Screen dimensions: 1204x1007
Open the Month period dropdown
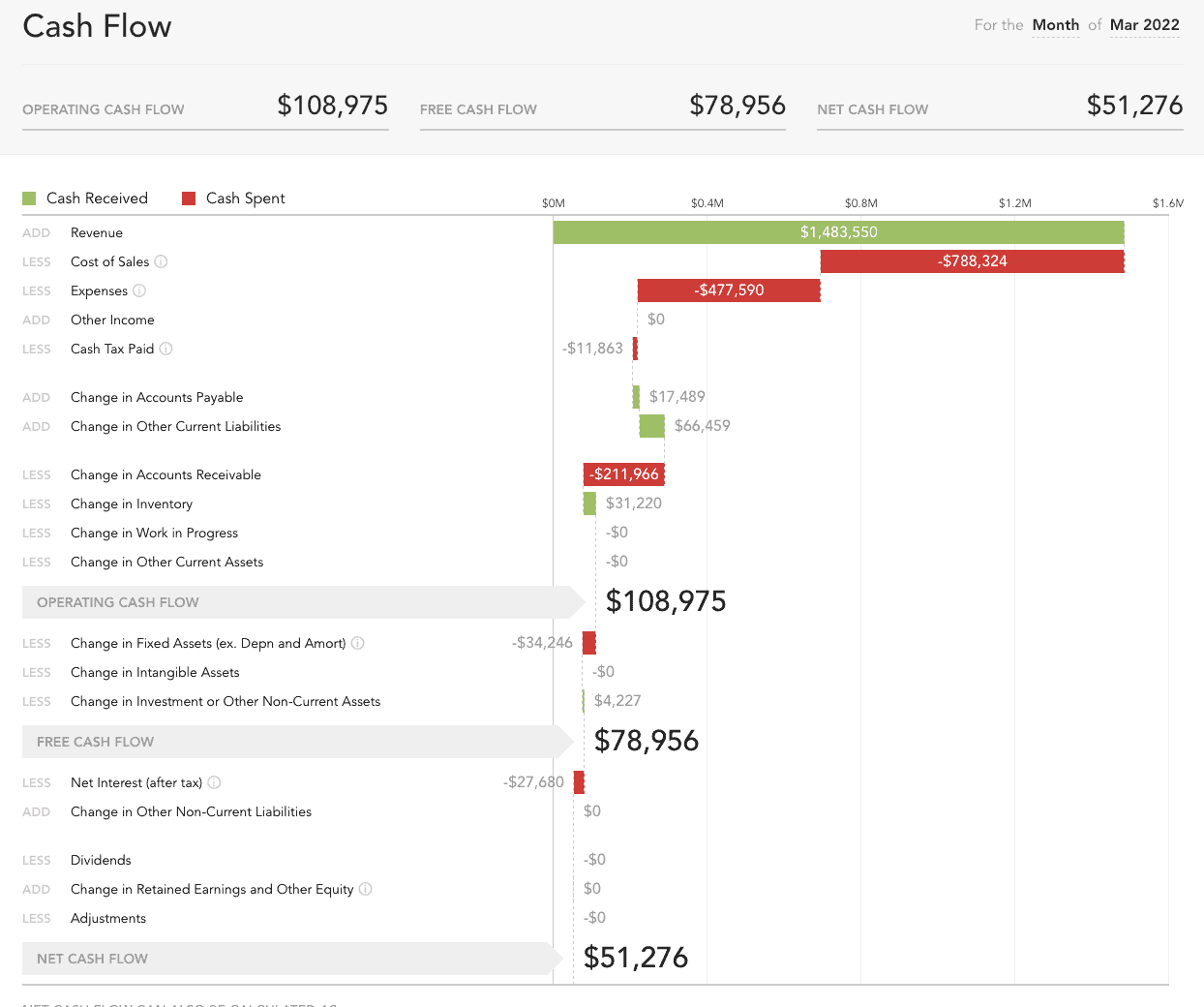(1056, 25)
